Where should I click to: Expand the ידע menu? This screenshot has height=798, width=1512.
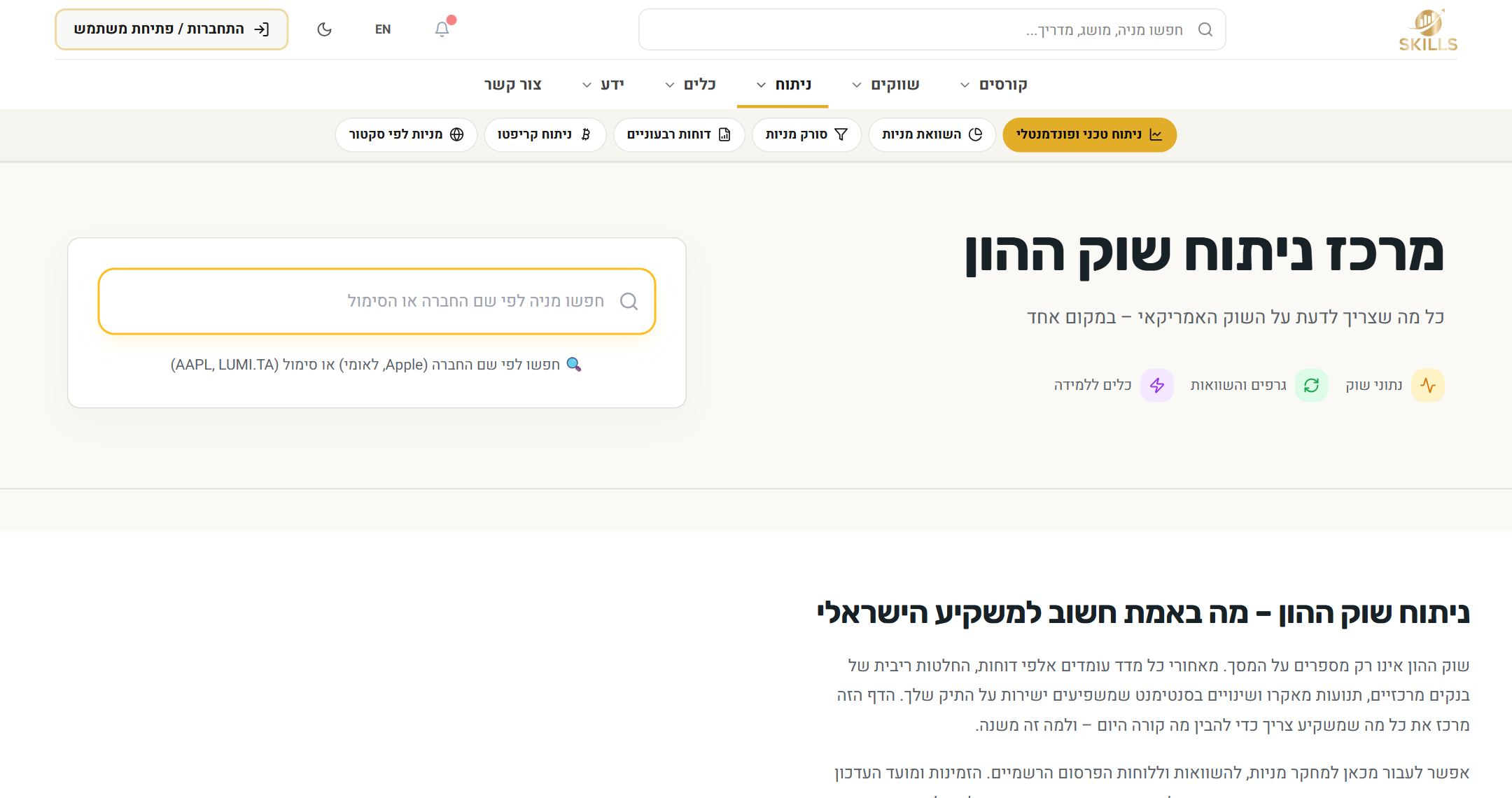[x=603, y=85]
